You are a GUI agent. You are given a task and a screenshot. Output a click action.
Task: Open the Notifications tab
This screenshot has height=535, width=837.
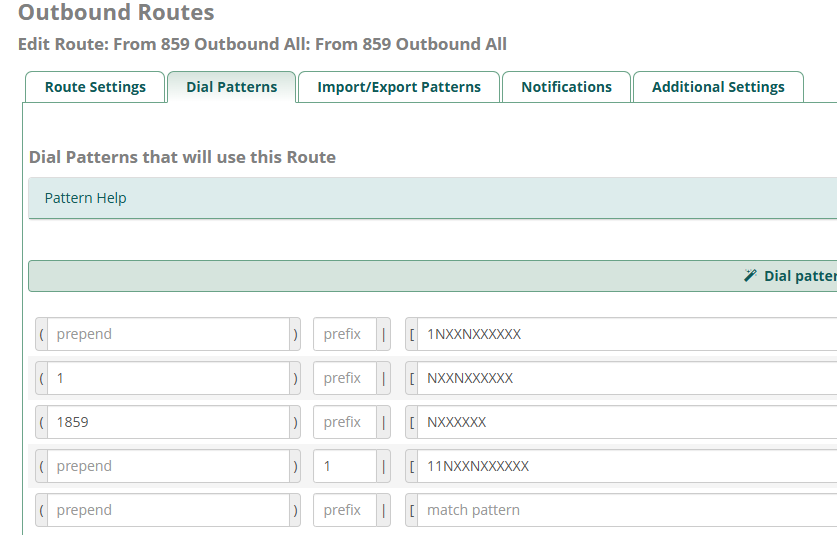(x=566, y=87)
